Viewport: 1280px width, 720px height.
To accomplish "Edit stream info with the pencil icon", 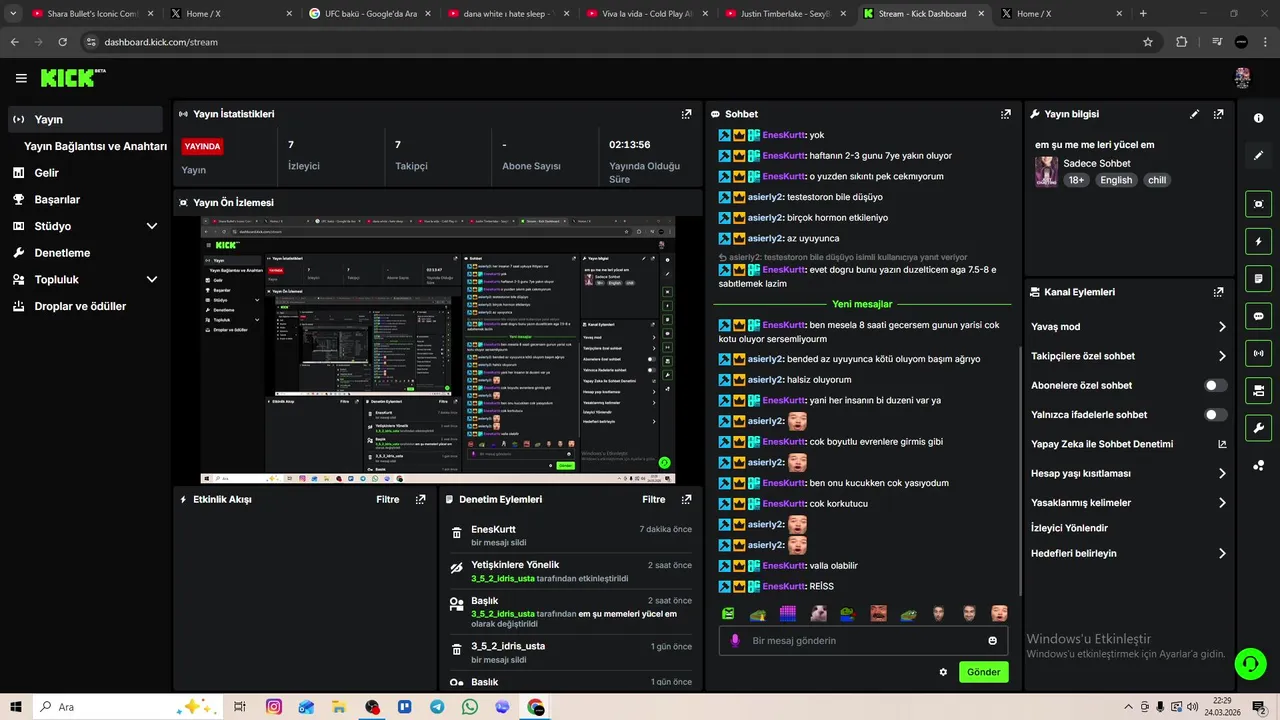I will coord(1194,114).
